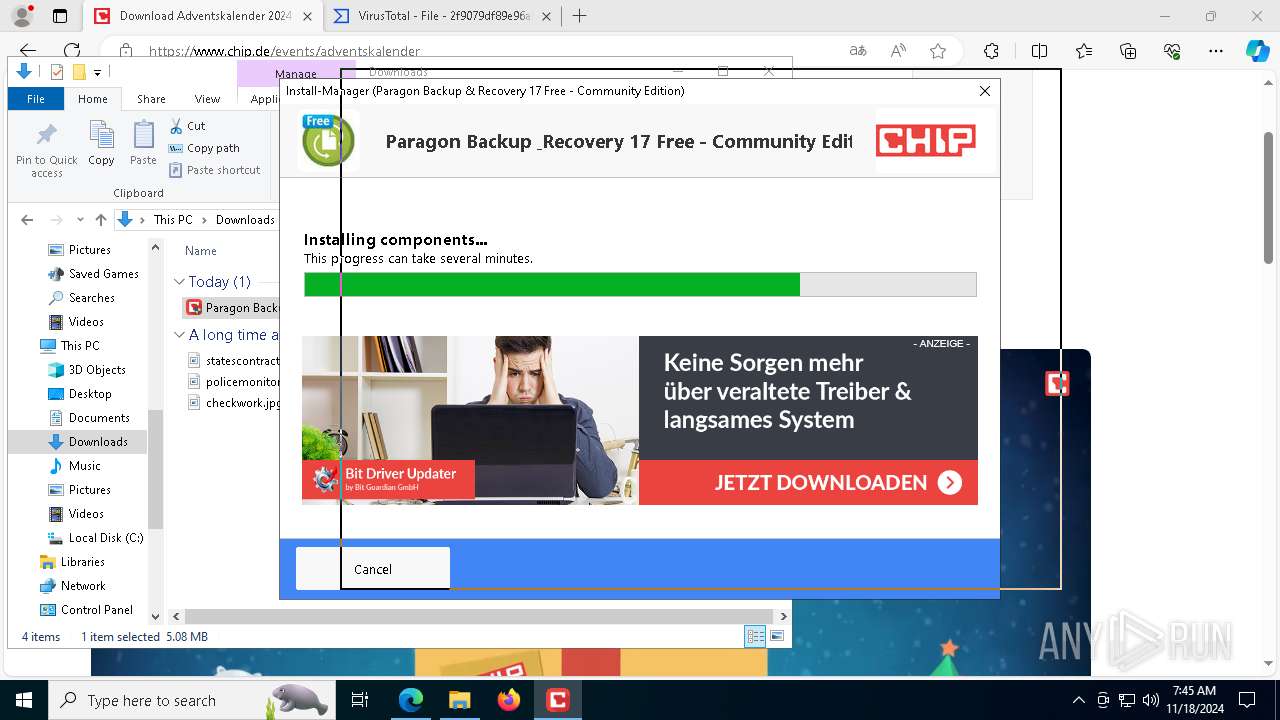Open the File menu in File Explorer

click(x=36, y=99)
